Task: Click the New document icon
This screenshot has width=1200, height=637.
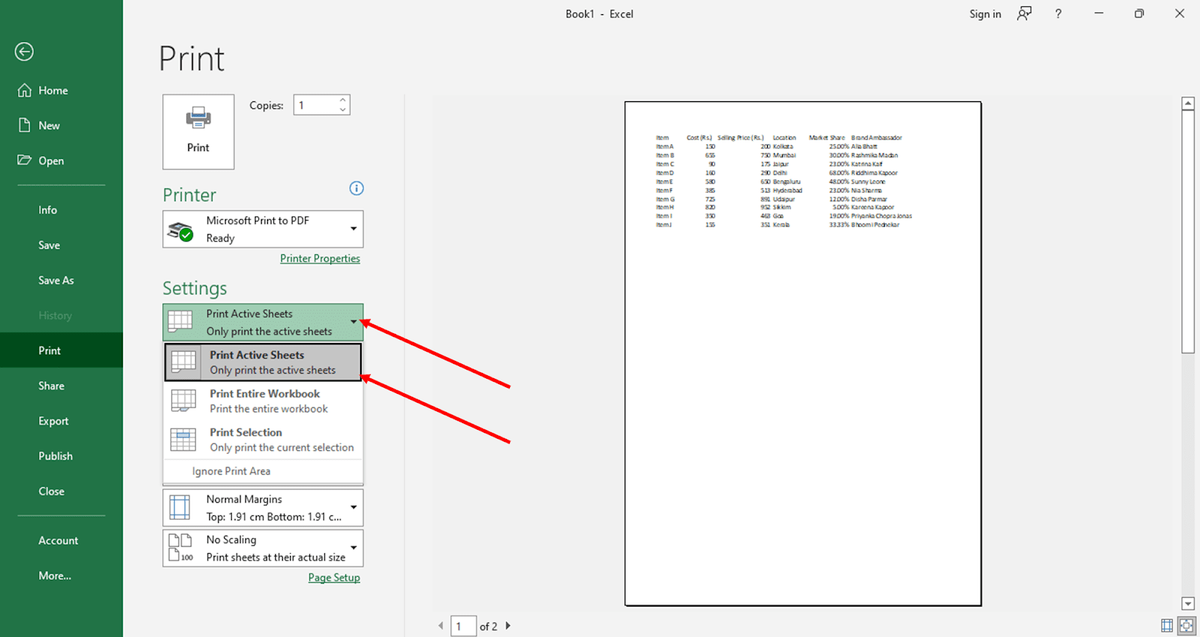Action: click(25, 125)
